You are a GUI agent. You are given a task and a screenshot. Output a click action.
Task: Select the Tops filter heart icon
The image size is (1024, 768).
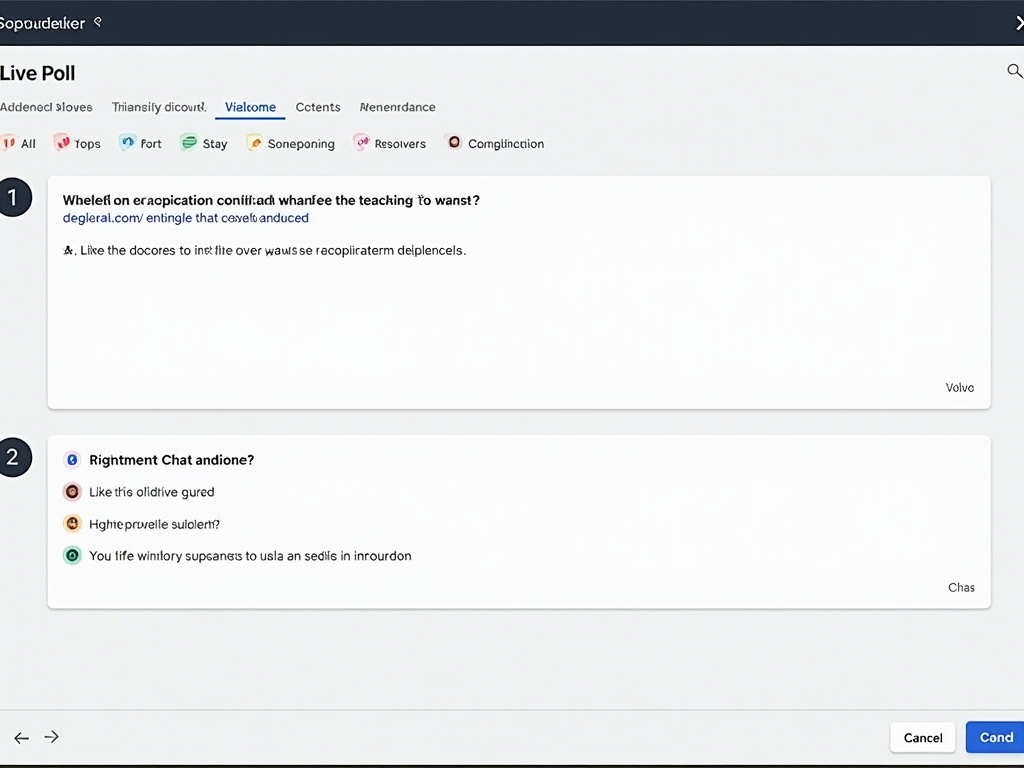[x=61, y=142]
